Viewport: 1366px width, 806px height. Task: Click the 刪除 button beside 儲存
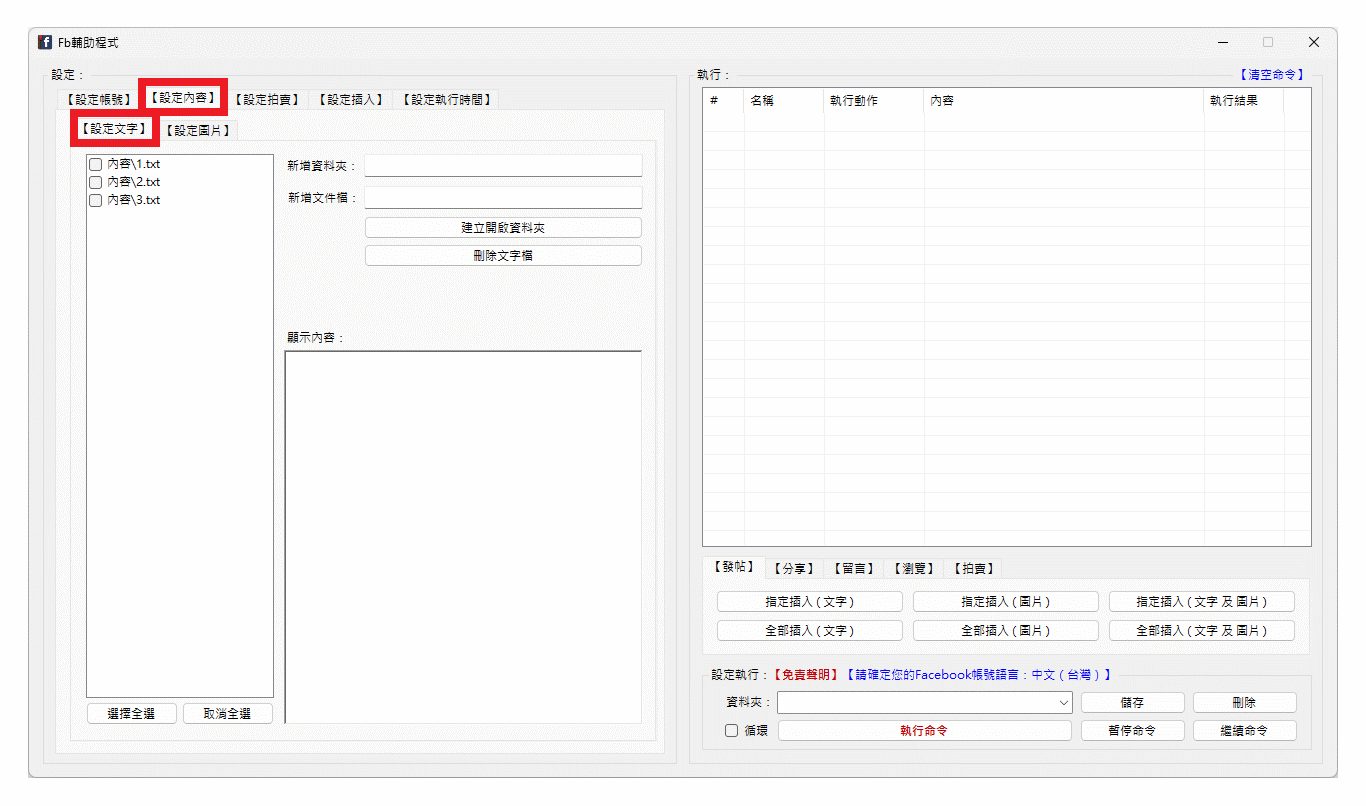click(1245, 703)
